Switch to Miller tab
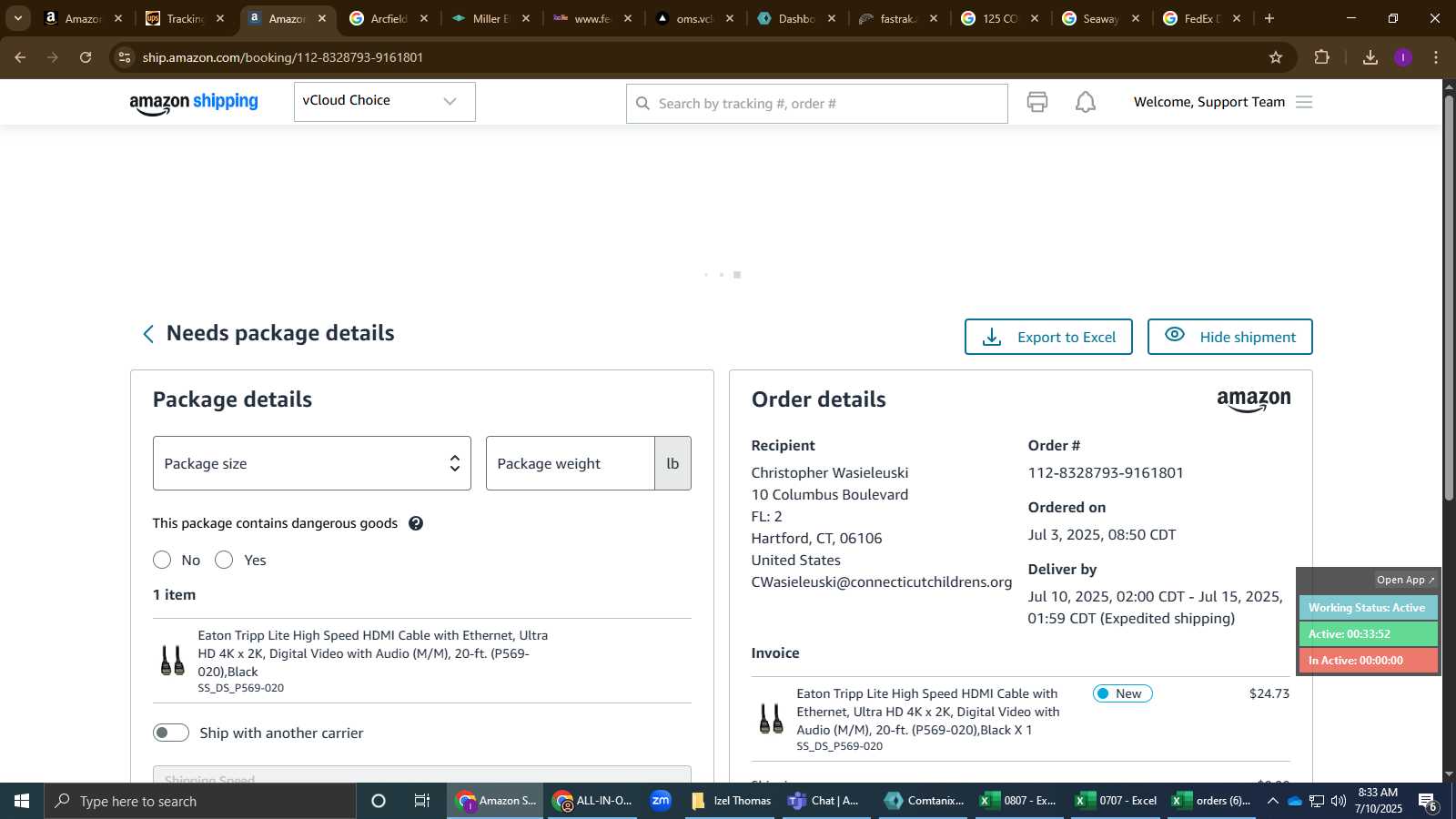 [490, 18]
